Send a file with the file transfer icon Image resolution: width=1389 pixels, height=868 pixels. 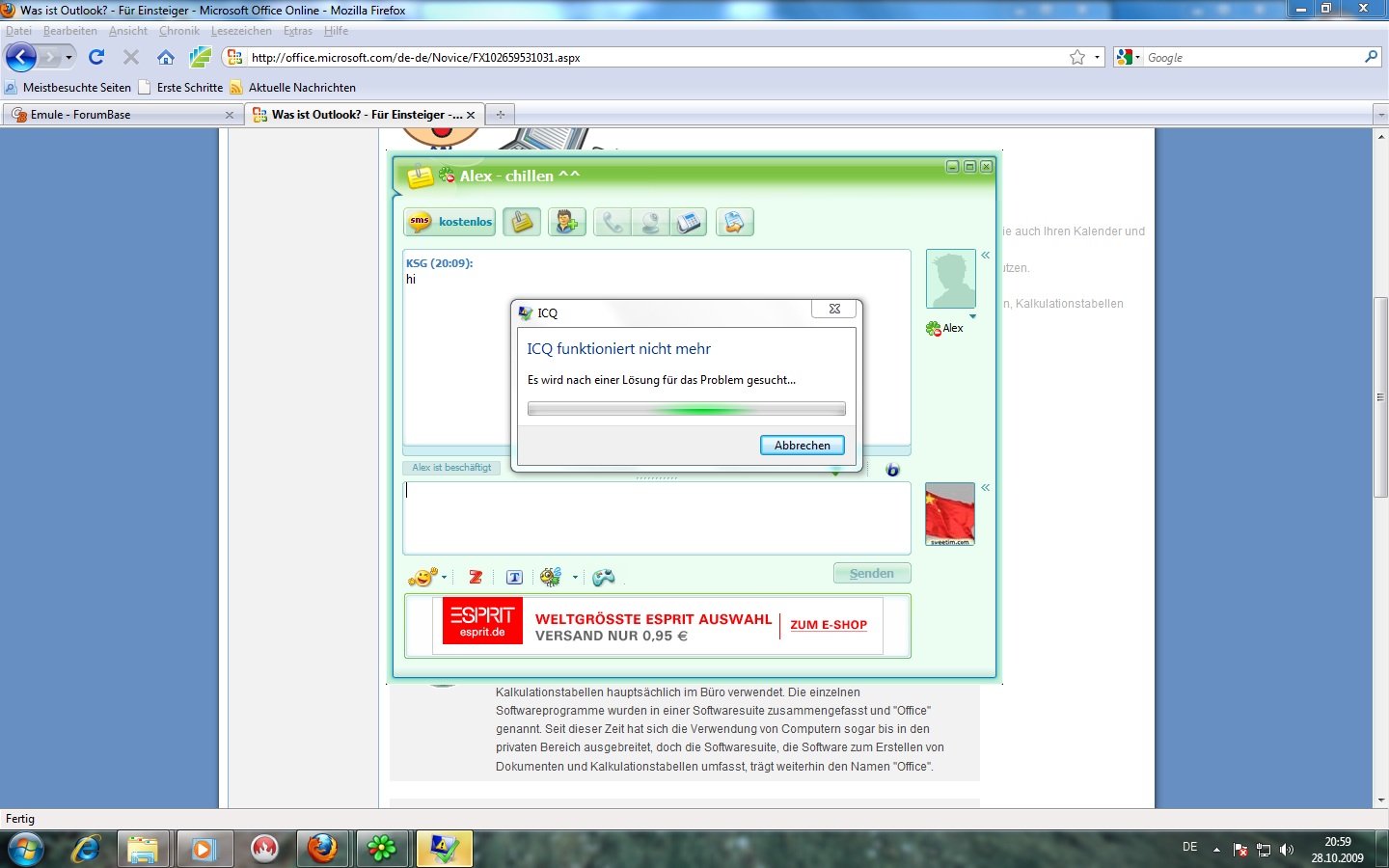[x=734, y=223]
